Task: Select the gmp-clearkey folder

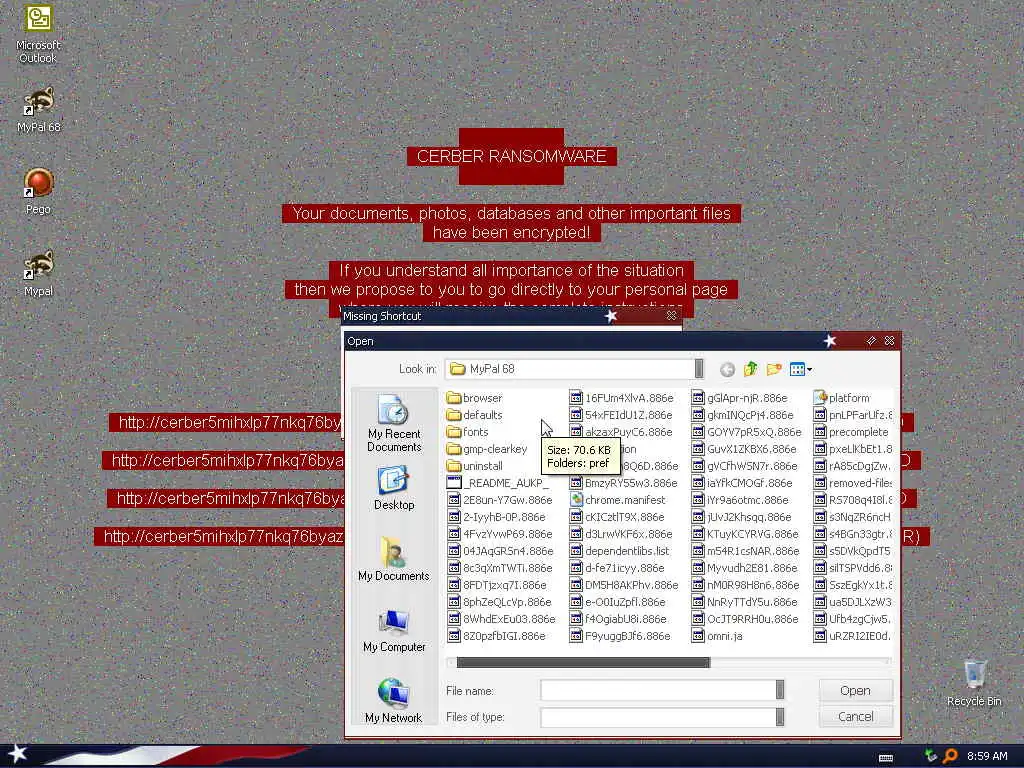Action: coord(487,449)
